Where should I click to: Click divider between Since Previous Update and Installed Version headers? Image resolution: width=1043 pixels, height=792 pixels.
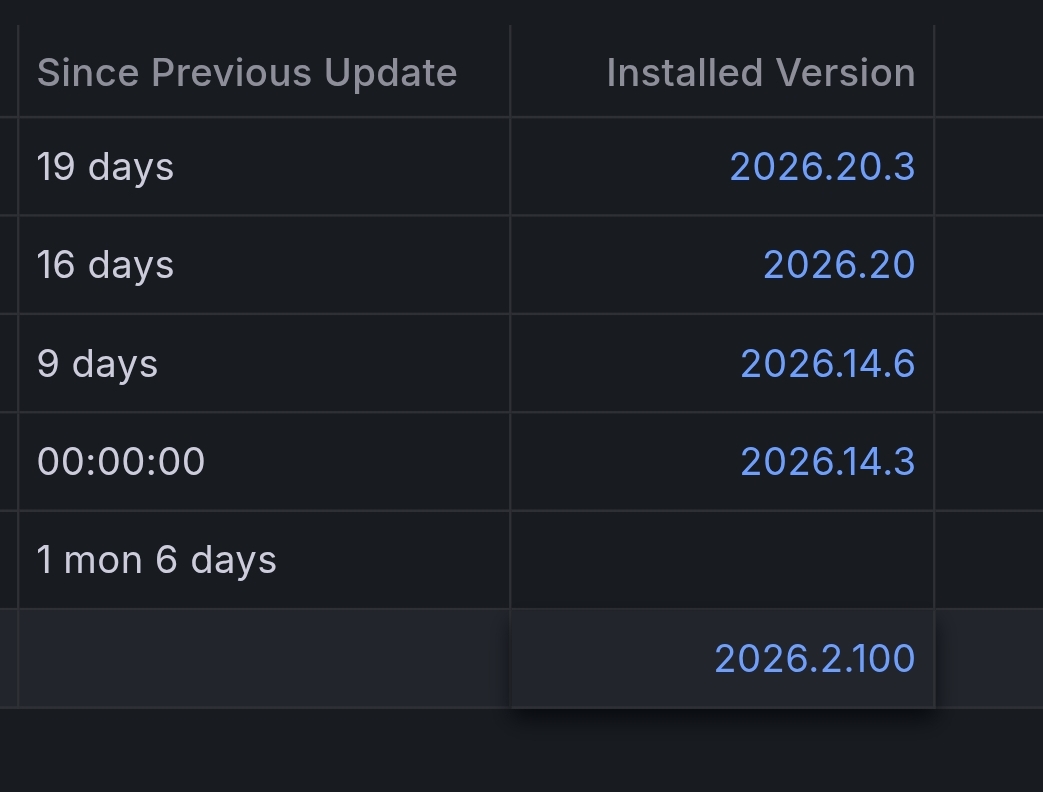(x=510, y=72)
